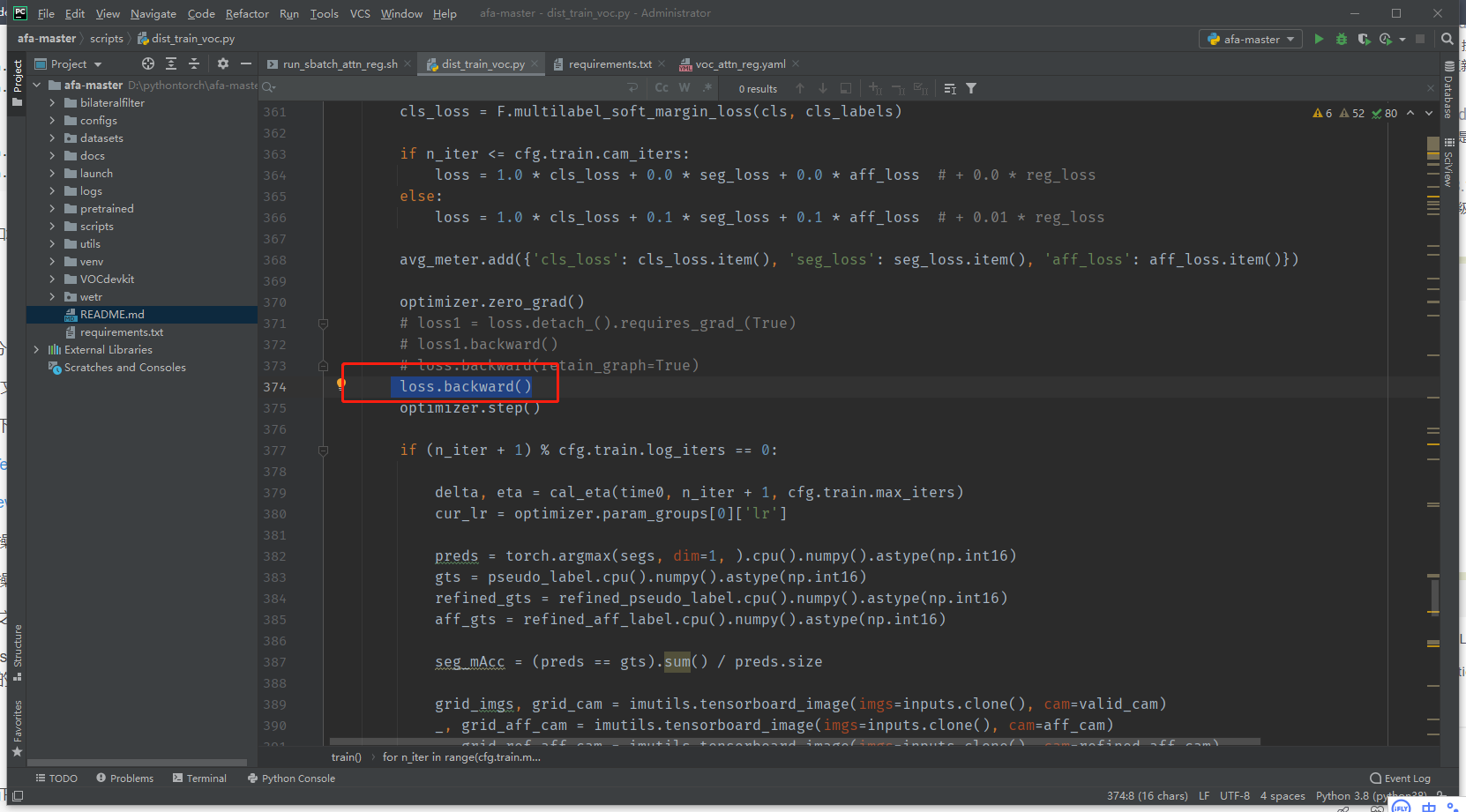Open the afa-master run configuration dropdown
This screenshot has height=812, width=1466.
1250,39
